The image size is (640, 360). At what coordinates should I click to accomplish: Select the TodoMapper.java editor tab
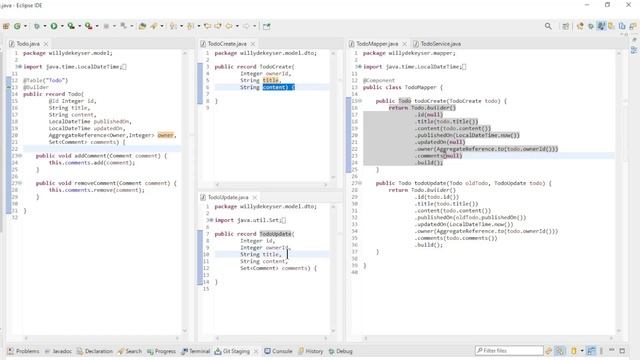(377, 44)
